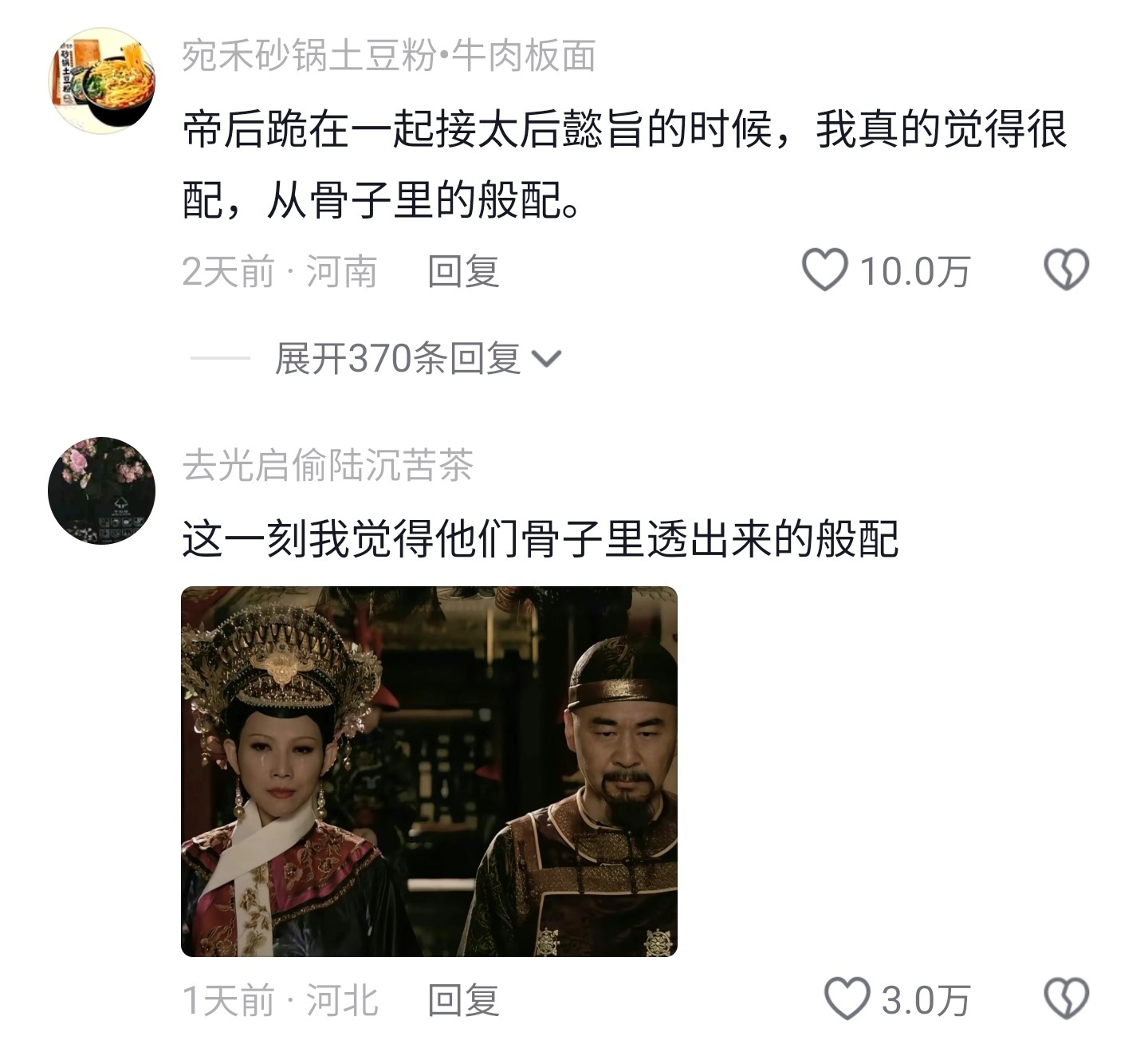The height and width of the screenshot is (1040, 1148).
Task: Open username 去光启偷陆沉苦茶
Action: (x=328, y=465)
